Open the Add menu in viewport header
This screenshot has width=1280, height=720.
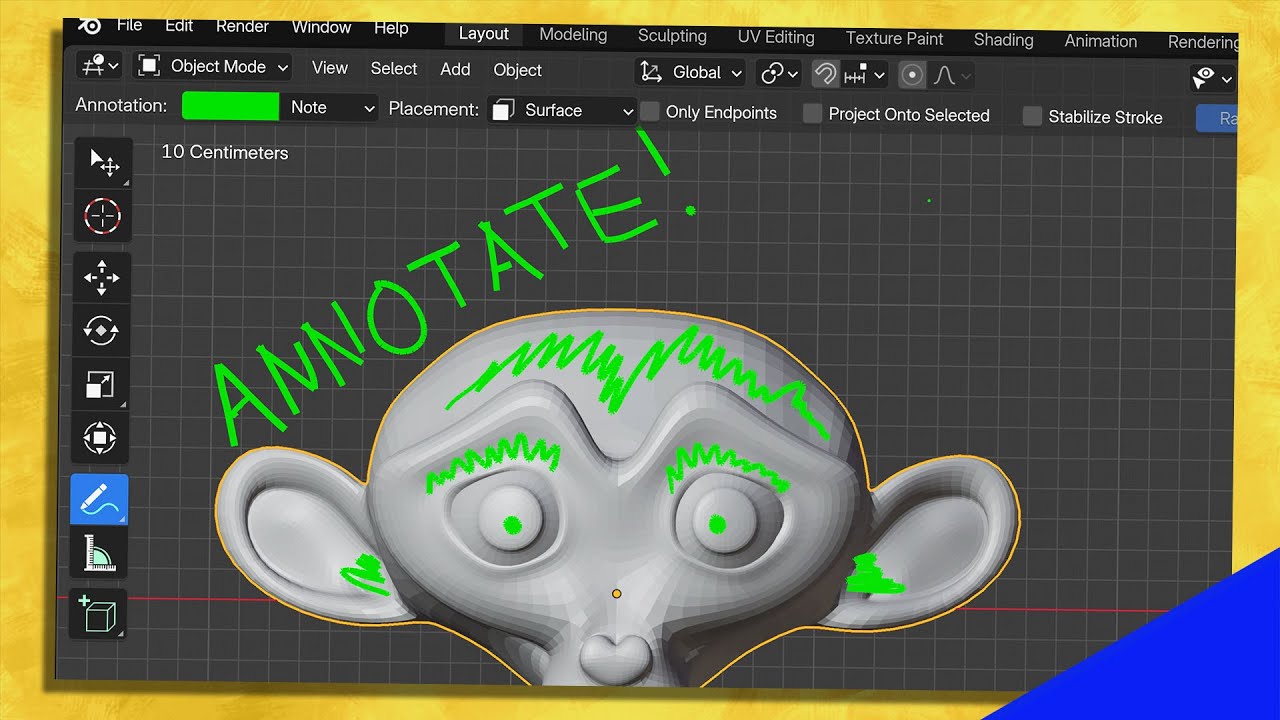455,69
